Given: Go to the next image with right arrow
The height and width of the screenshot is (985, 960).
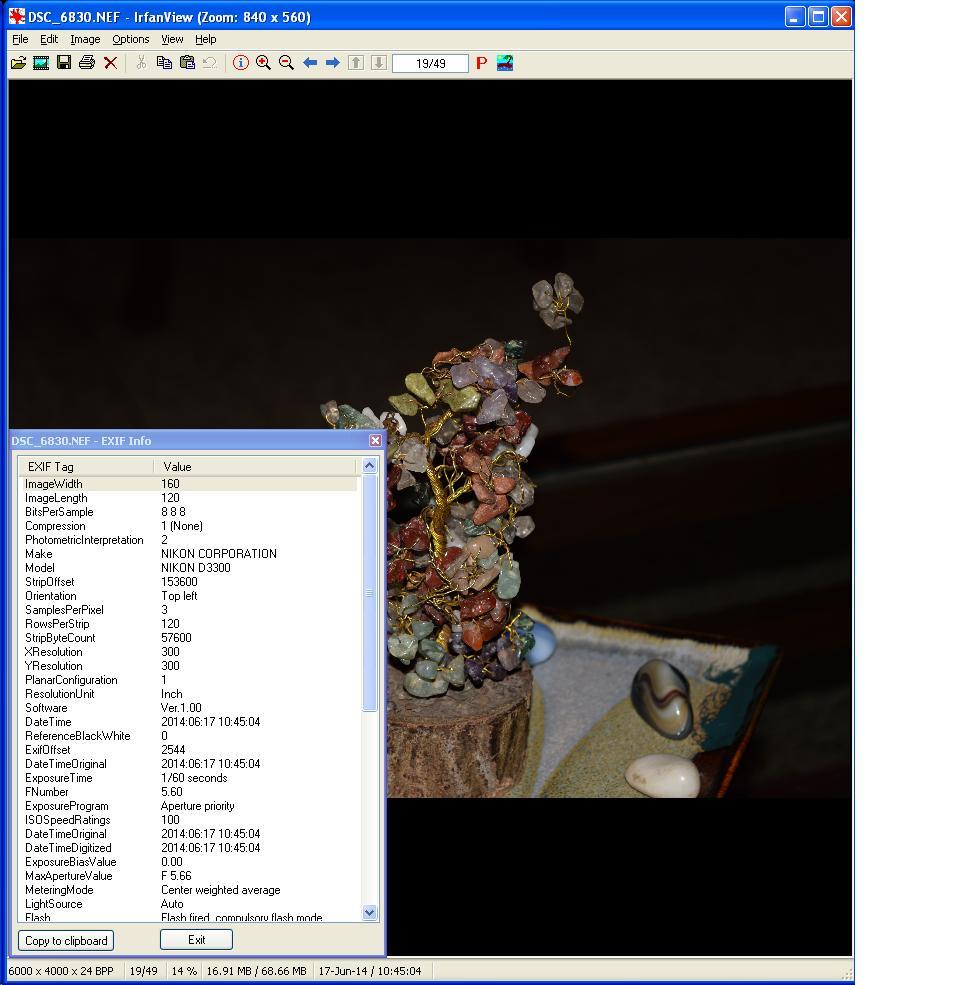Looking at the screenshot, I should pos(332,63).
